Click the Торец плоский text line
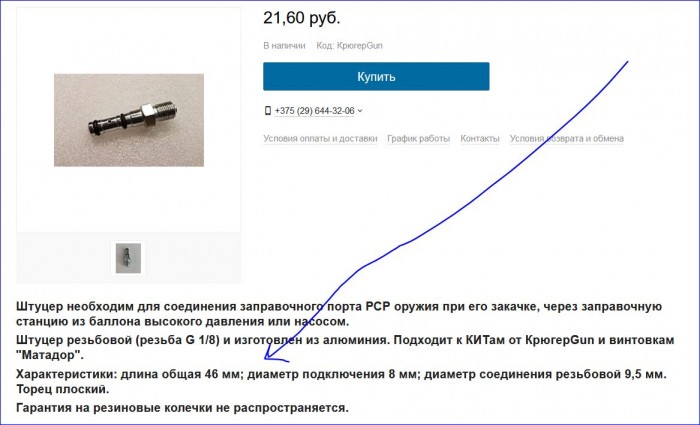 tap(62, 389)
